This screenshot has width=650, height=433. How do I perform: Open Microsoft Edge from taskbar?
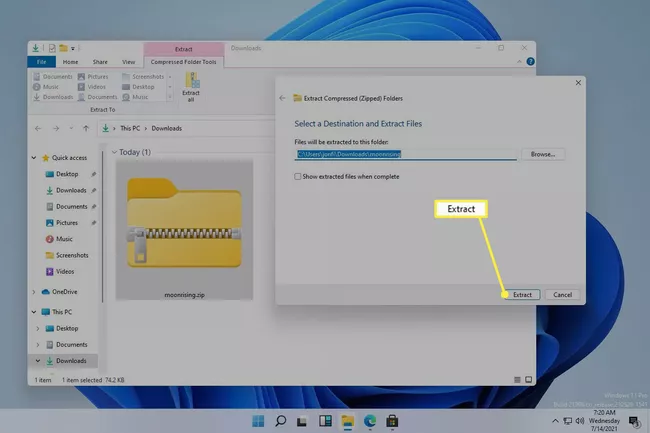[369, 420]
